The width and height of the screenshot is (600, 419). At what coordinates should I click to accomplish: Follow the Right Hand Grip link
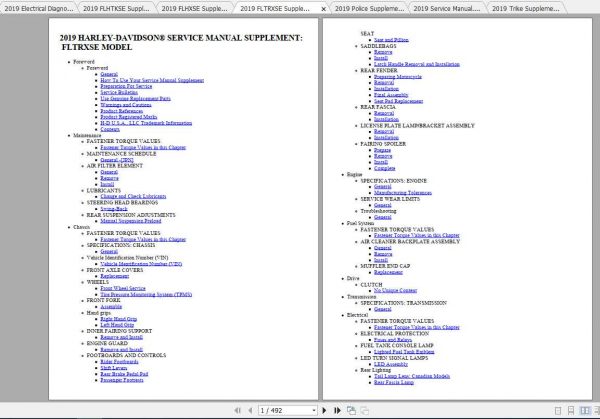119,319
